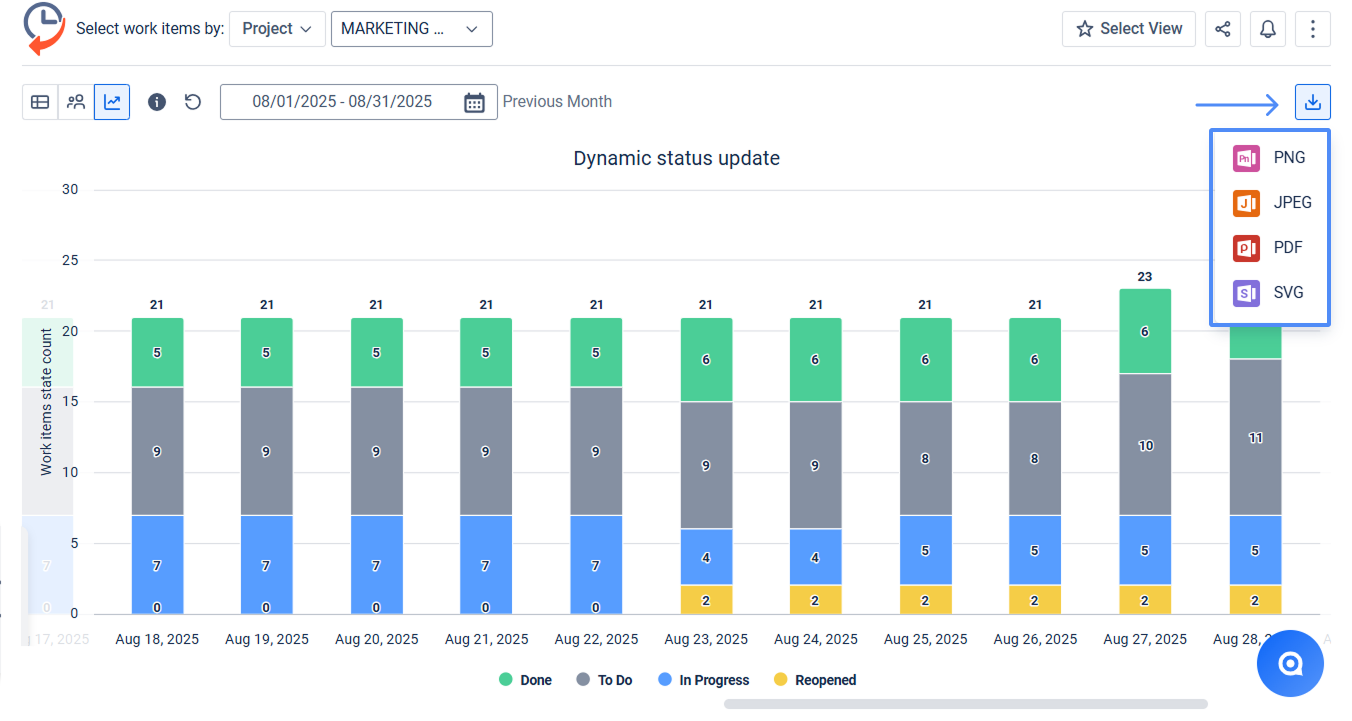
Task: Switch to users view mode
Action: point(76,102)
